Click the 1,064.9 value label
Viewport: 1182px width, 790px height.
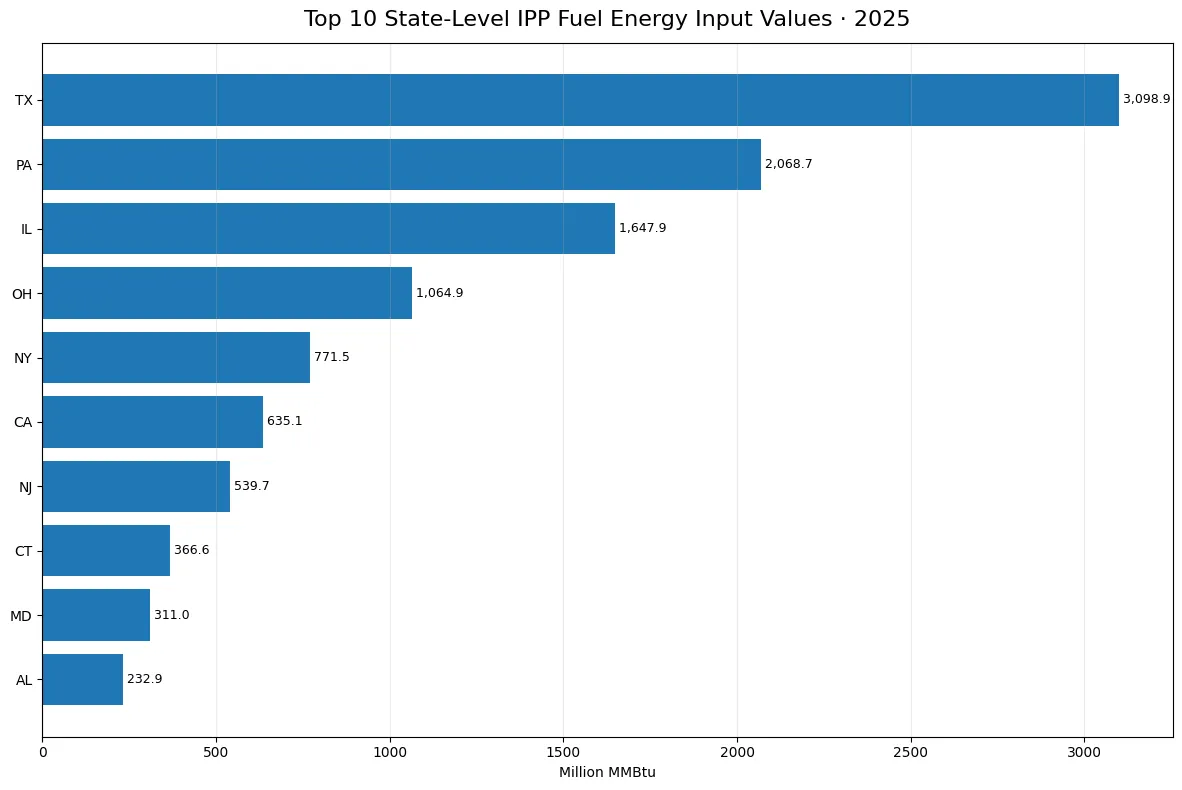point(439,292)
